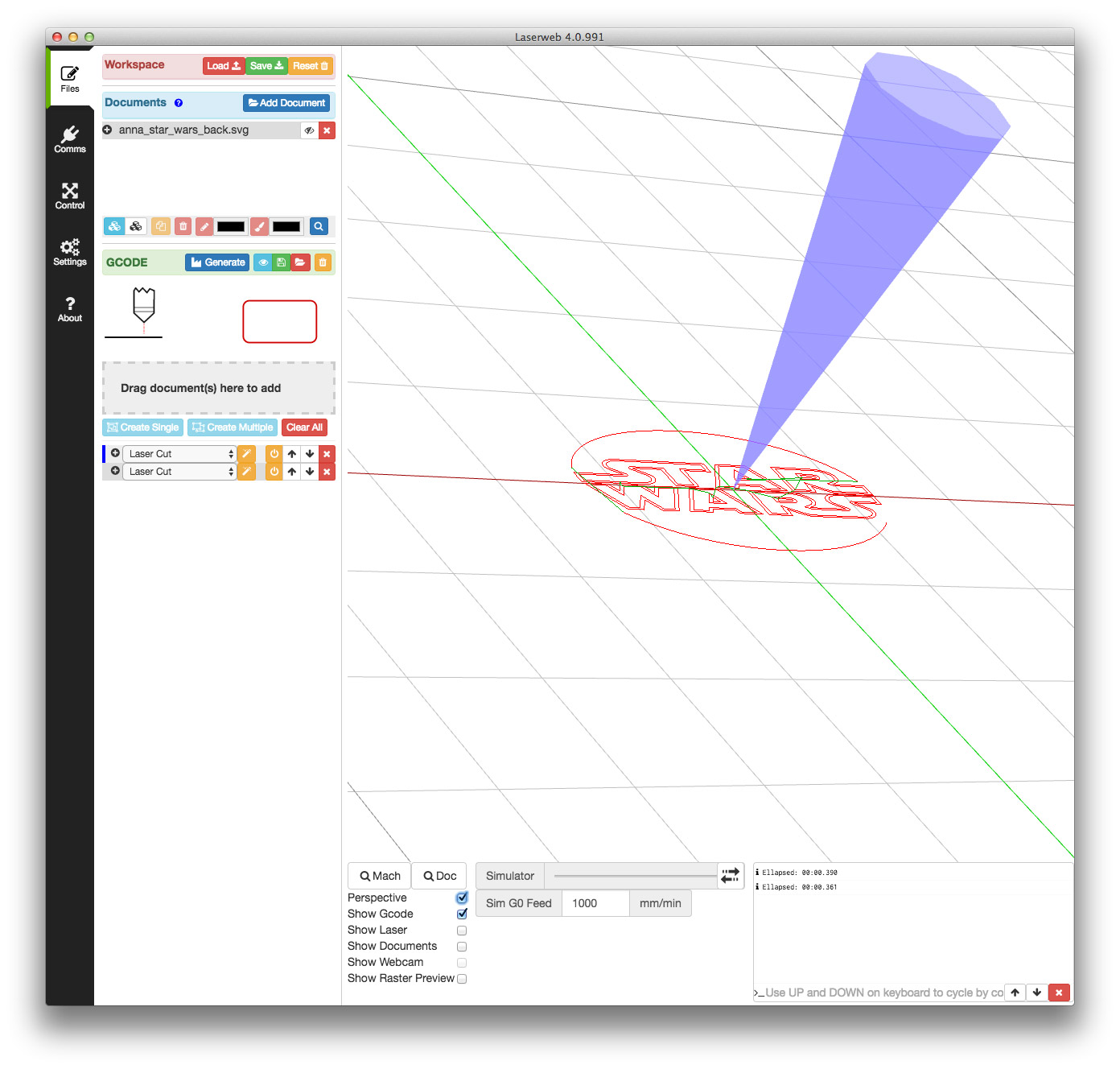Click the second operation's magic wand icon
1120x1069 pixels.
246,472
